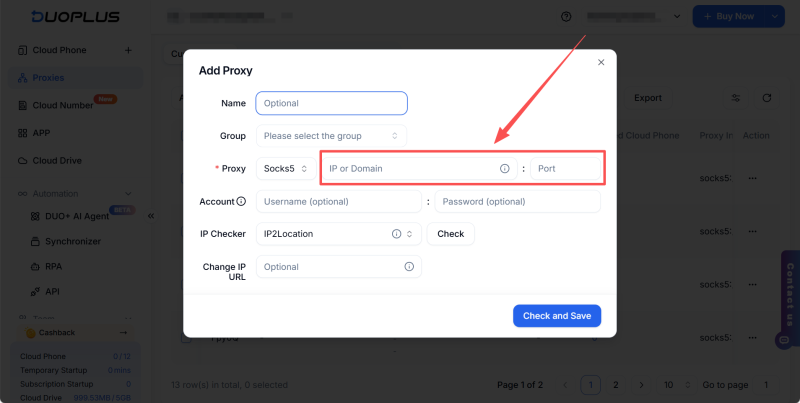Viewport: 800px width, 403px height.
Task: Open the Socks5 proxy type dropdown
Action: click(285, 169)
